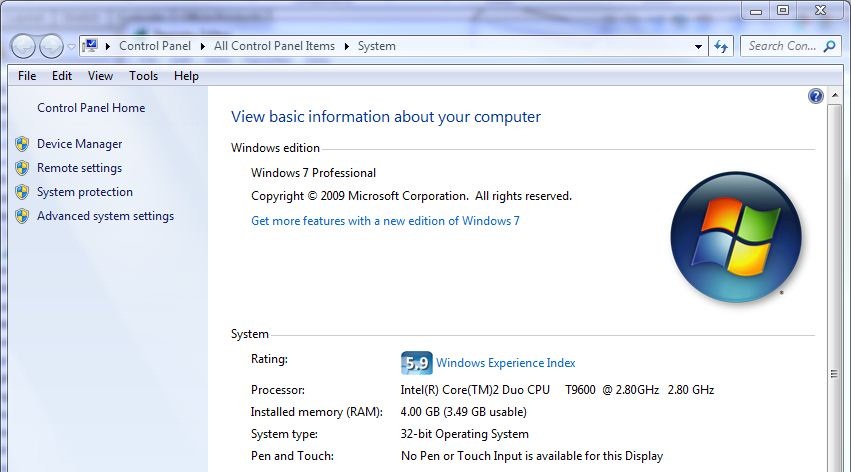Open the blue Help question mark icon
Viewport: 851px width, 472px height.
pos(816,97)
